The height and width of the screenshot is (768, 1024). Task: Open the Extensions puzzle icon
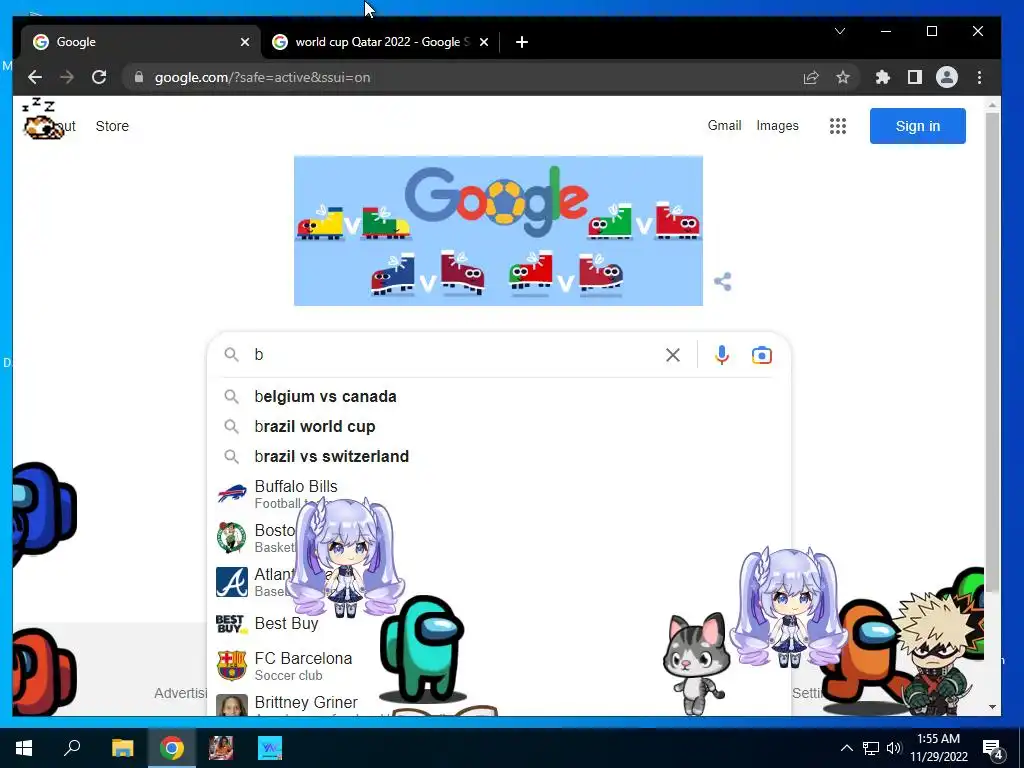tap(882, 77)
